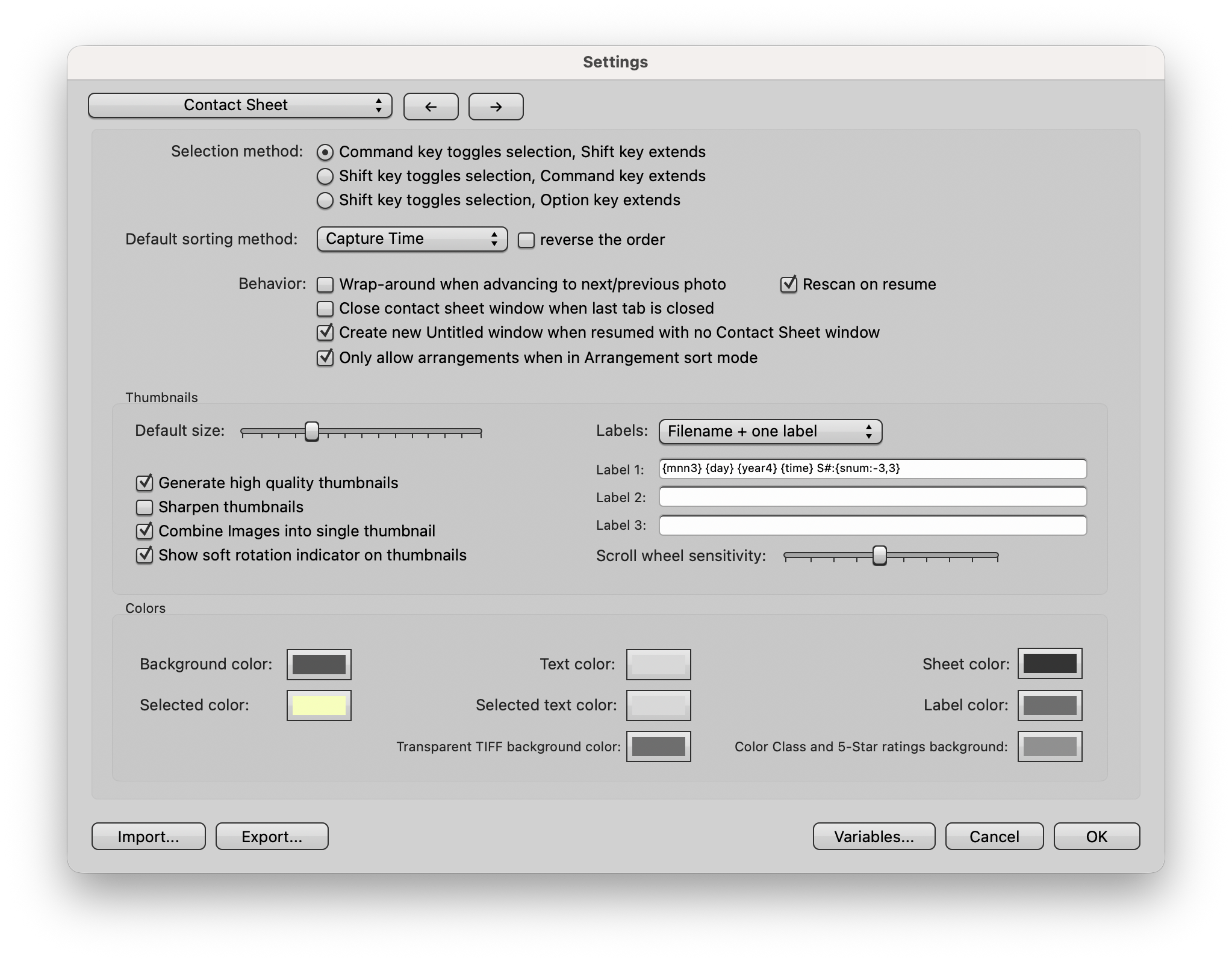Click the Transparent TIFF background color swatch

658,746
